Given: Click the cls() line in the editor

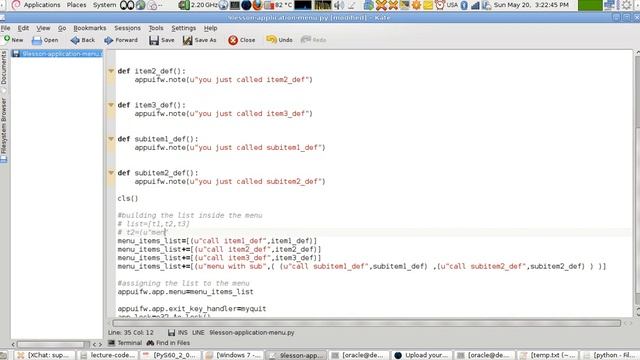Looking at the screenshot, I should [x=128, y=198].
